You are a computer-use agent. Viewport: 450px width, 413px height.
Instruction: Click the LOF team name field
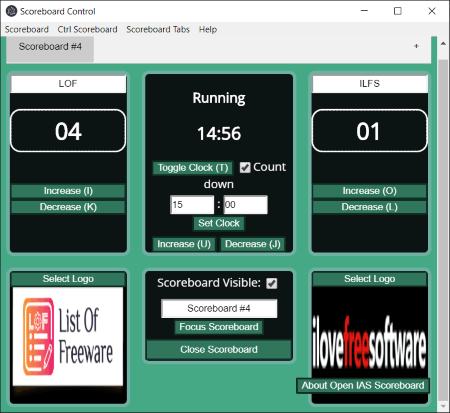click(68, 84)
